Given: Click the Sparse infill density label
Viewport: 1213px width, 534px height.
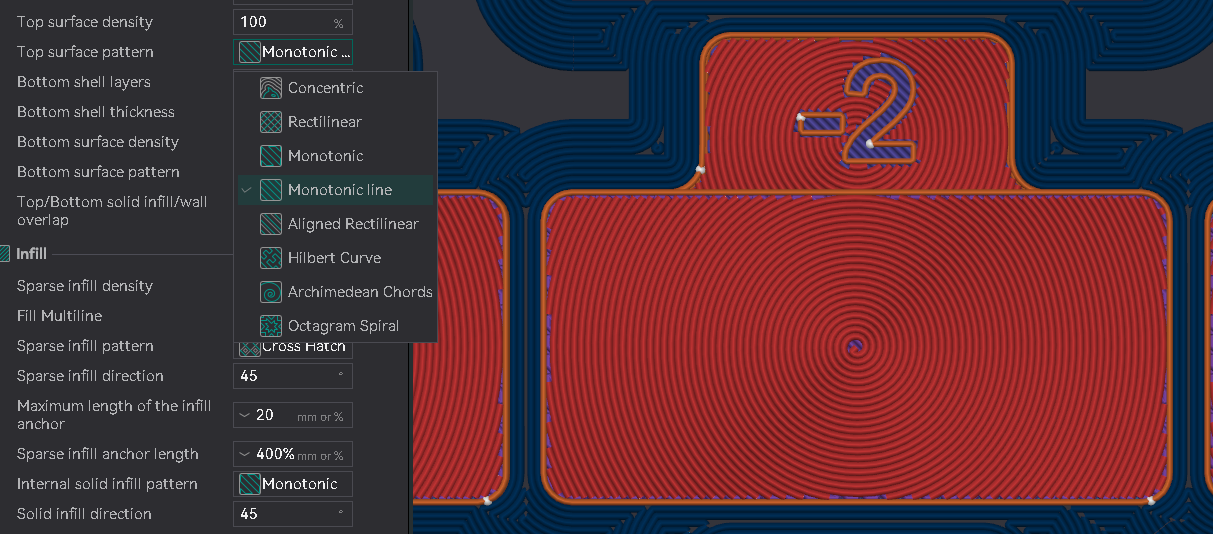Looking at the screenshot, I should tap(85, 286).
